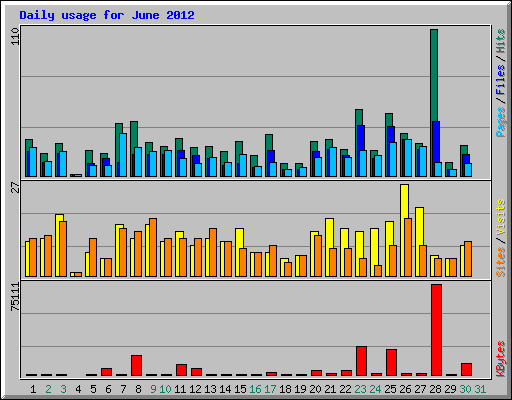Image resolution: width=512 pixels, height=400 pixels.
Task: Click the '110' y-axis label
Action: click(x=15, y=37)
